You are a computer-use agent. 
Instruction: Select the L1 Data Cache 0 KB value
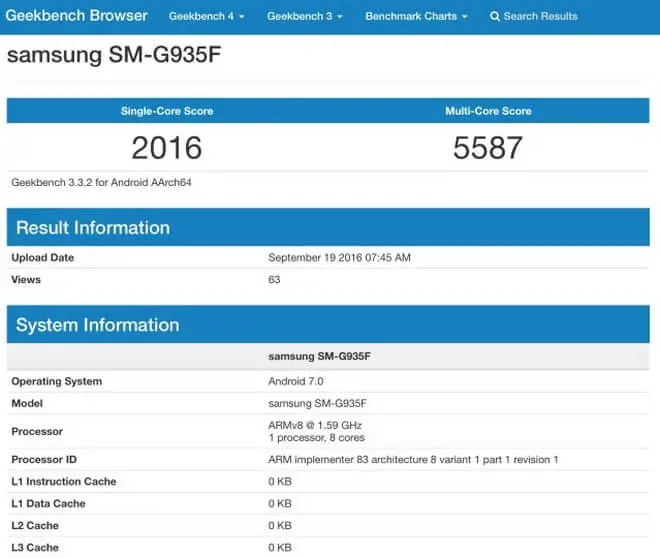click(280, 503)
